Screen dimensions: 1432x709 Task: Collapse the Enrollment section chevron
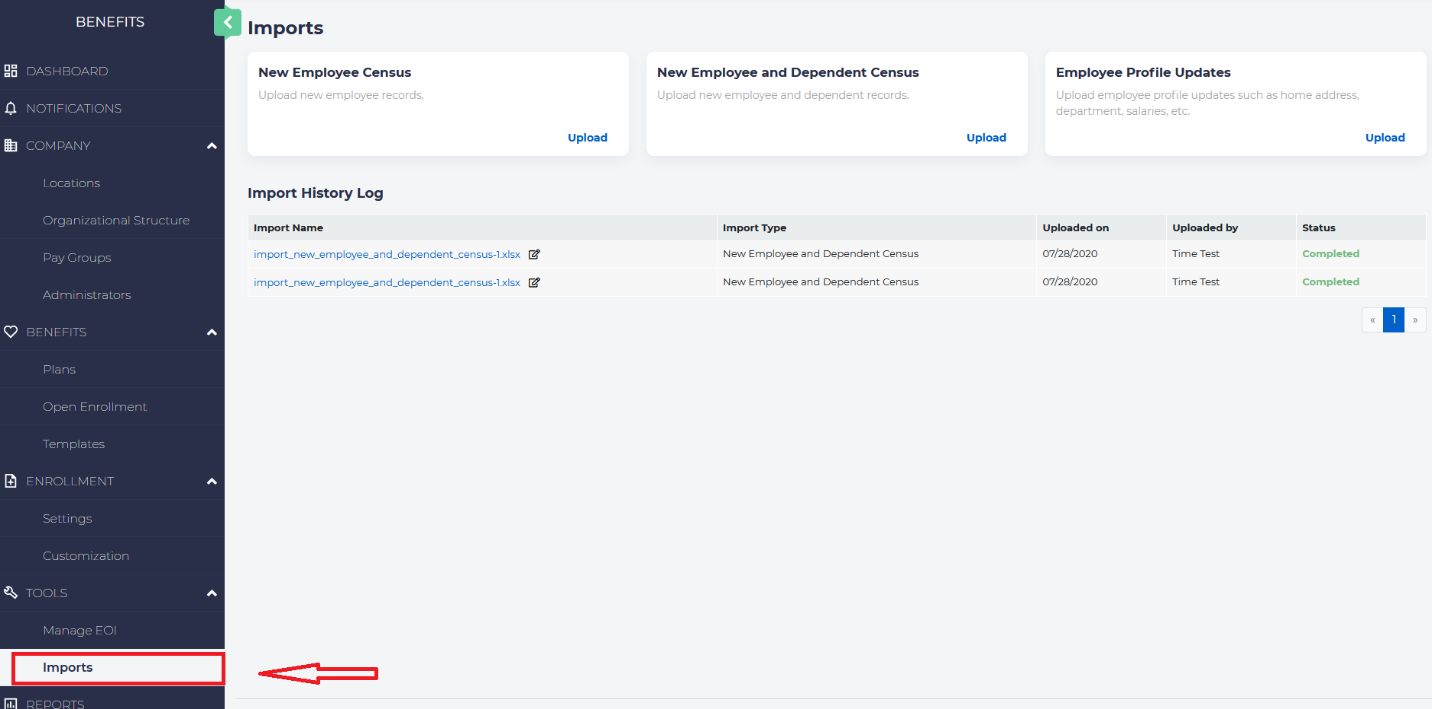(x=211, y=481)
